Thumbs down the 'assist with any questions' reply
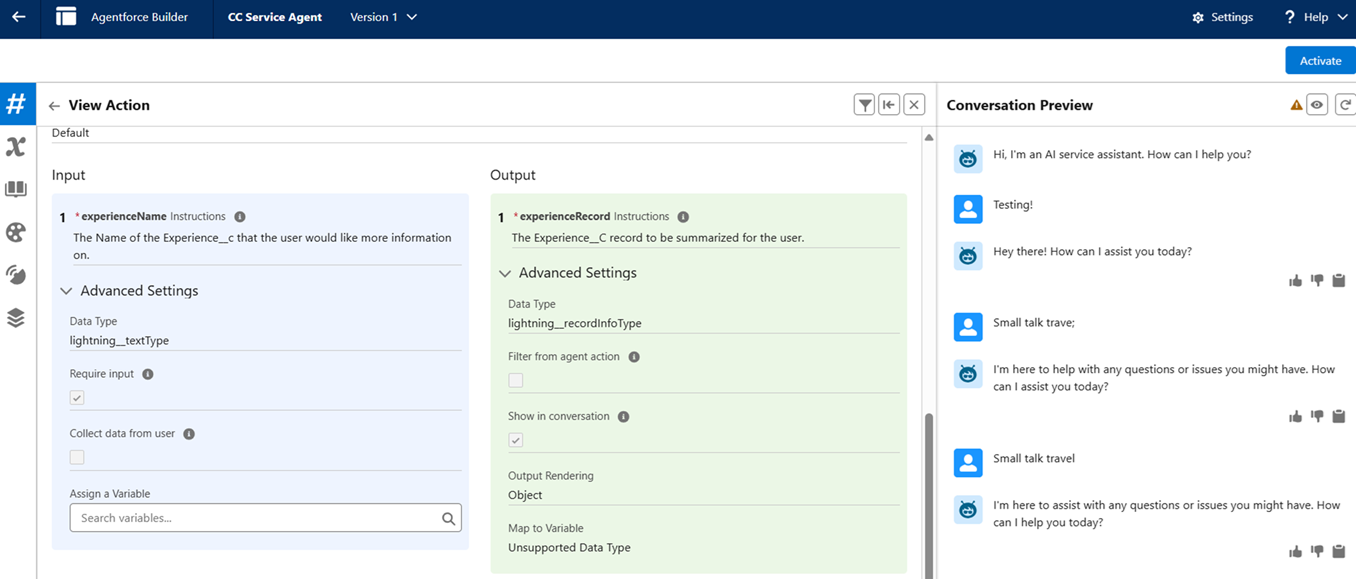This screenshot has width=1356, height=579. click(1317, 552)
